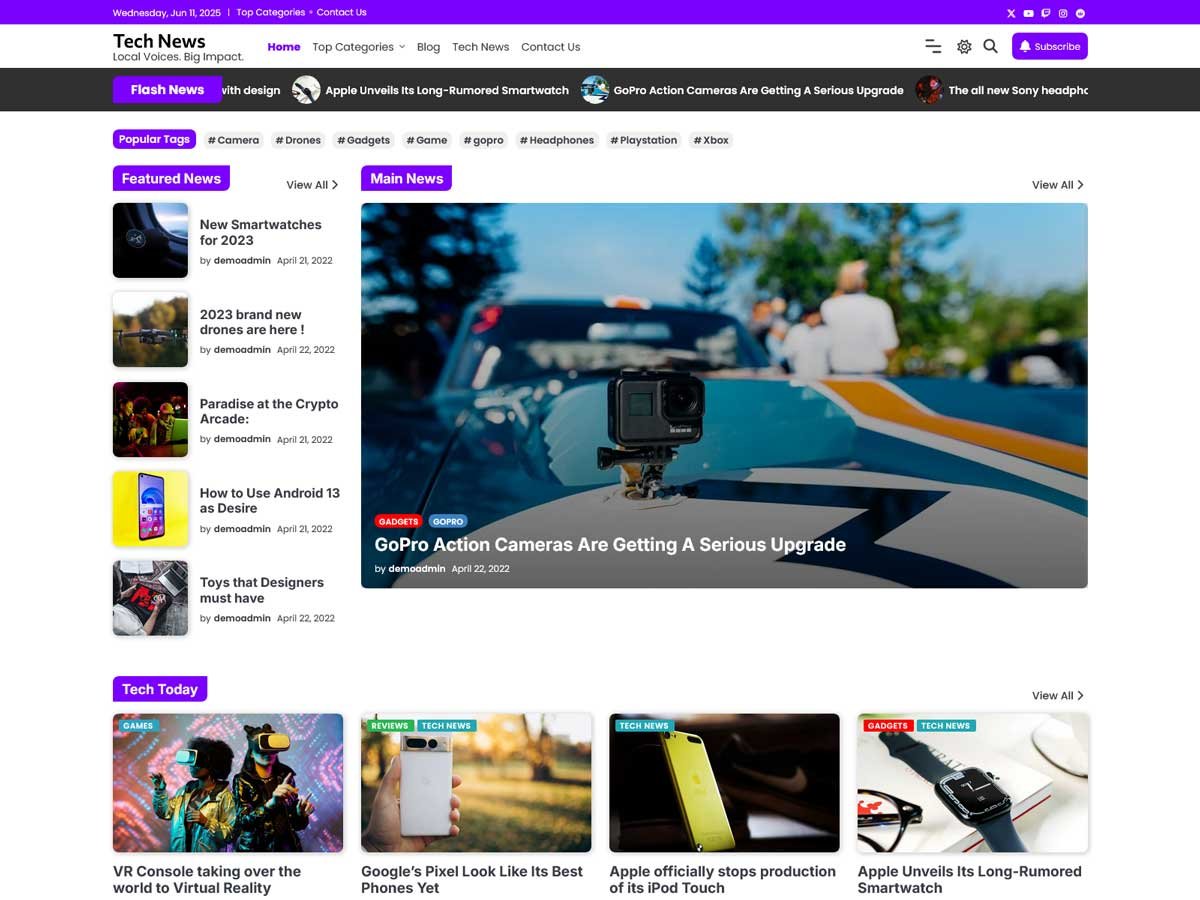Viewport: 1200px width, 900px height.
Task: Click the Flash News label
Action: (167, 90)
